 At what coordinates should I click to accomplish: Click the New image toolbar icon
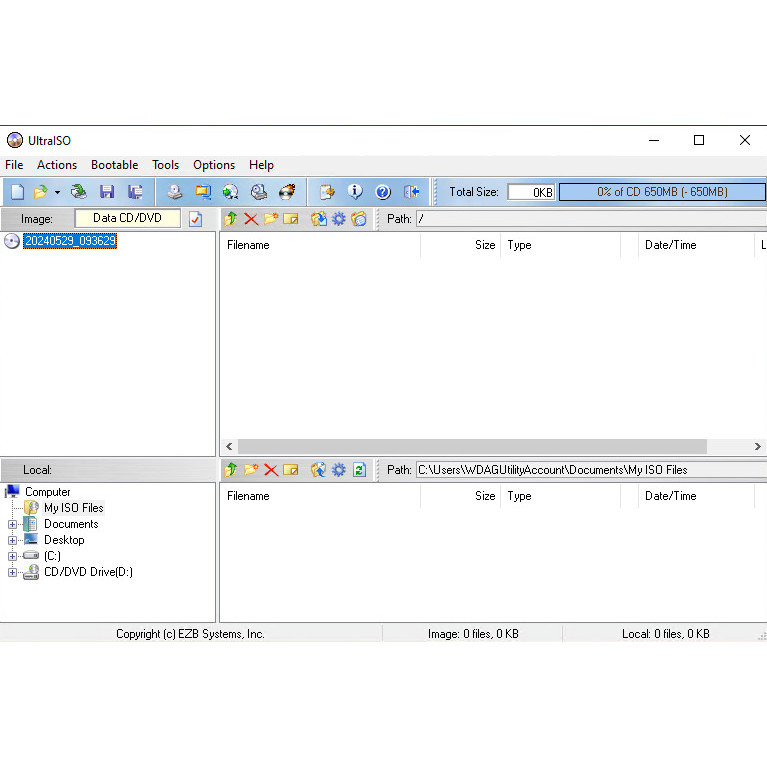(x=17, y=192)
